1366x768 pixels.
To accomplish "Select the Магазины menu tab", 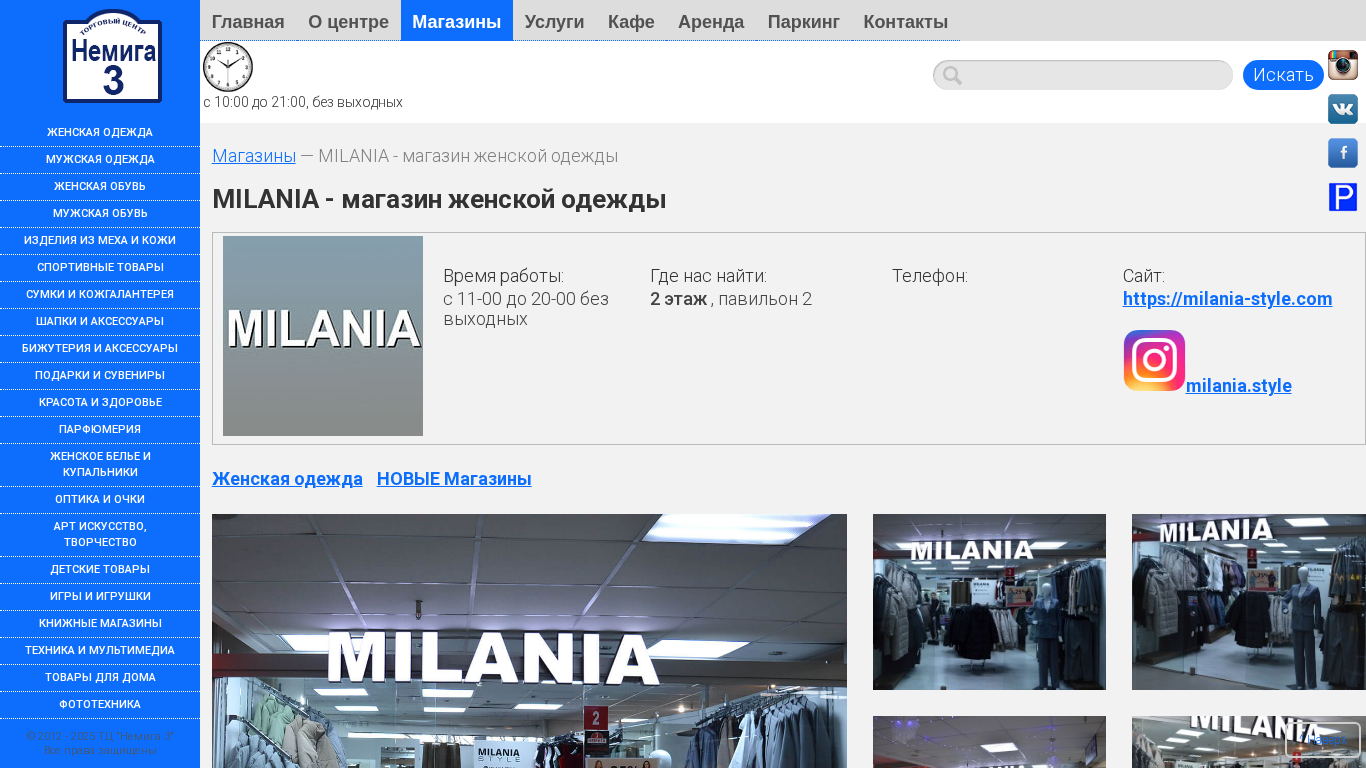I will [457, 21].
